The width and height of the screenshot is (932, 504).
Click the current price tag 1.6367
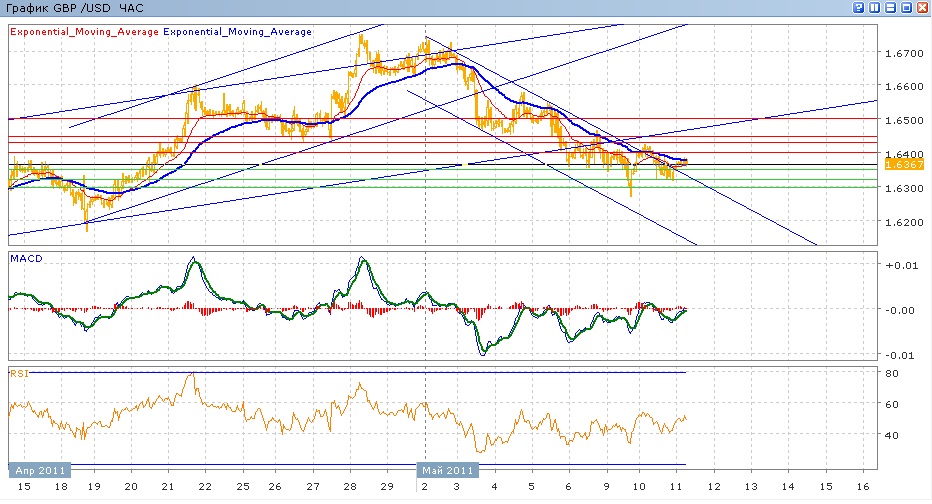tap(896, 163)
